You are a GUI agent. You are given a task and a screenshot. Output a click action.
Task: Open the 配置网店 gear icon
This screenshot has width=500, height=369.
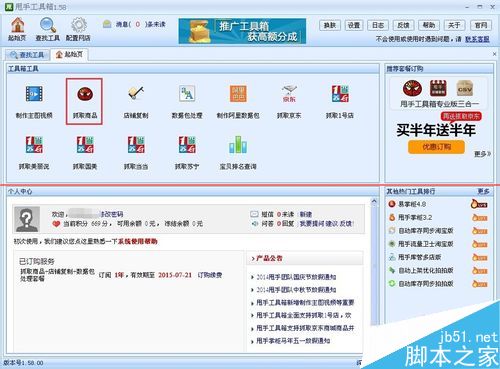point(78,29)
